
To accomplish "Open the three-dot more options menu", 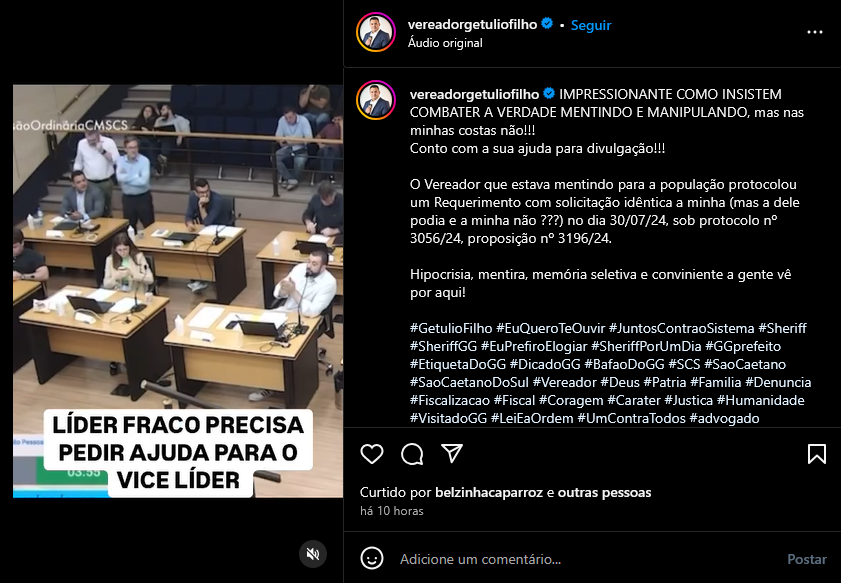I will [815, 32].
